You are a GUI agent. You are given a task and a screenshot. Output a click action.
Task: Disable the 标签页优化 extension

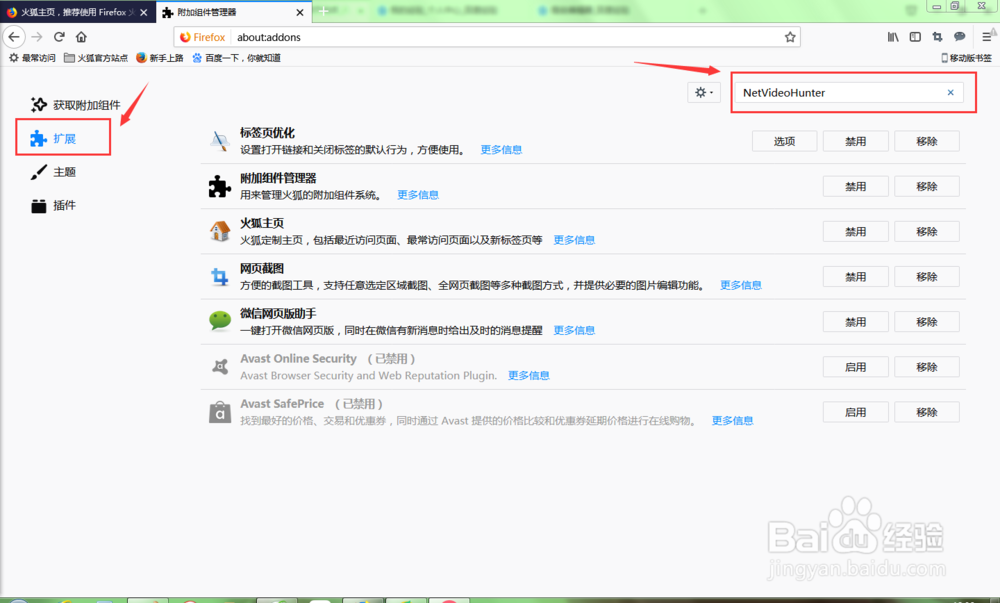pos(856,142)
